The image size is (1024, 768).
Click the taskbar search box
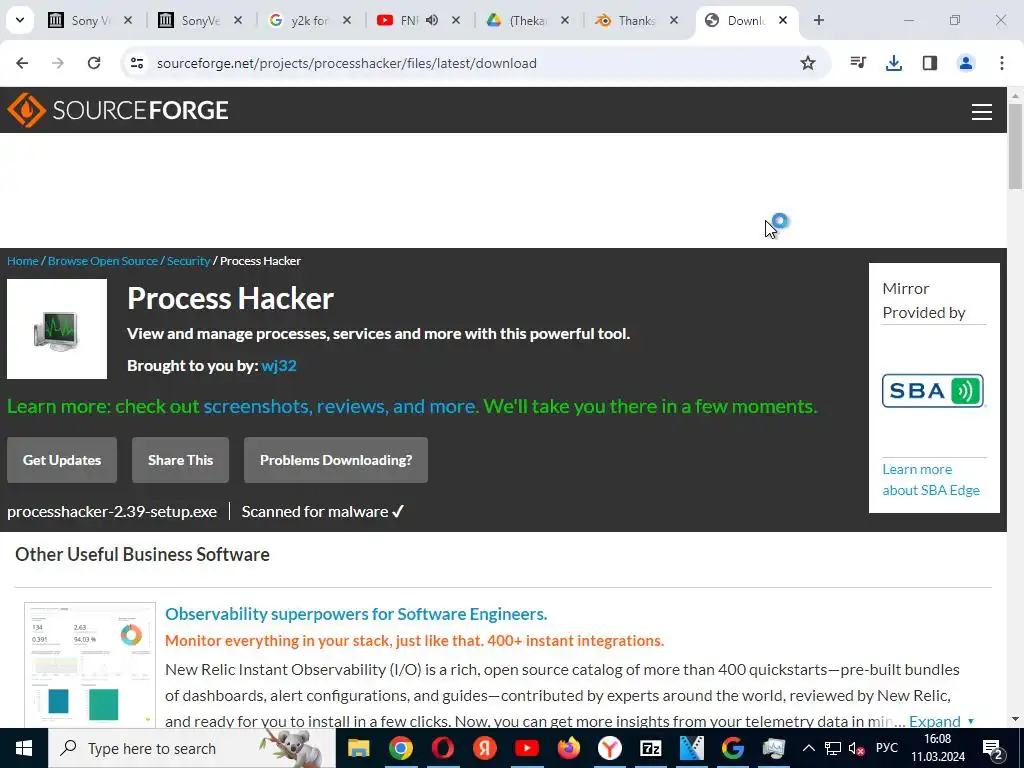click(192, 748)
